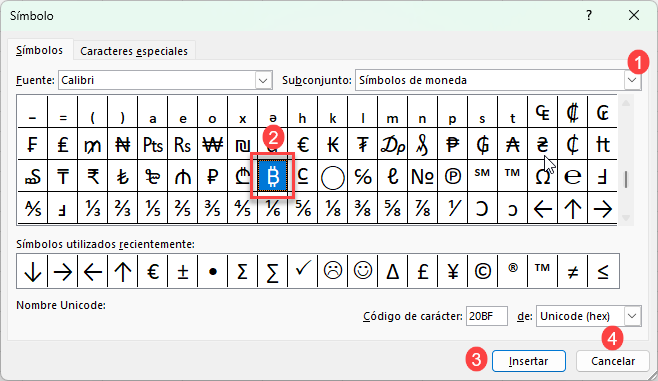Image resolution: width=658 pixels, height=381 pixels.
Task: Pick the euro sign in recently used symbols
Action: click(153, 271)
